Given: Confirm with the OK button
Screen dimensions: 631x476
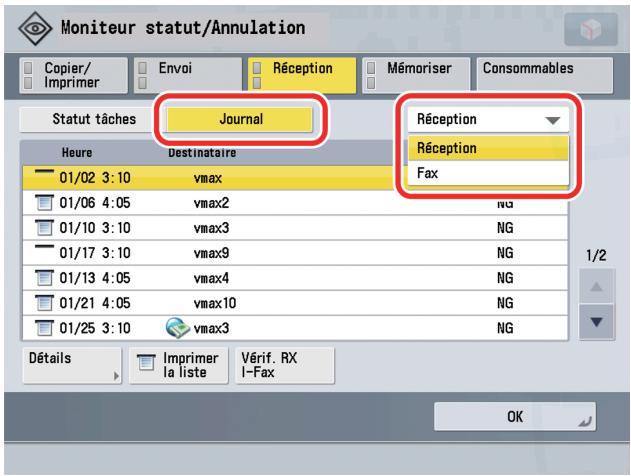Looking at the screenshot, I should (x=515, y=416).
